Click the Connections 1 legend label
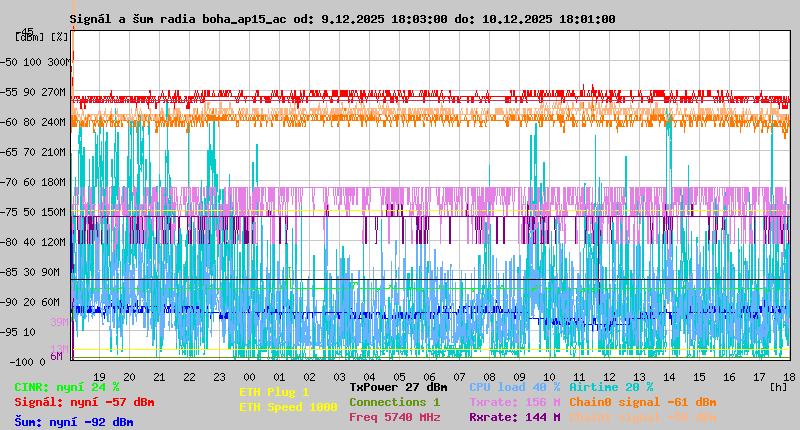The height and width of the screenshot is (430, 800). click(x=394, y=402)
